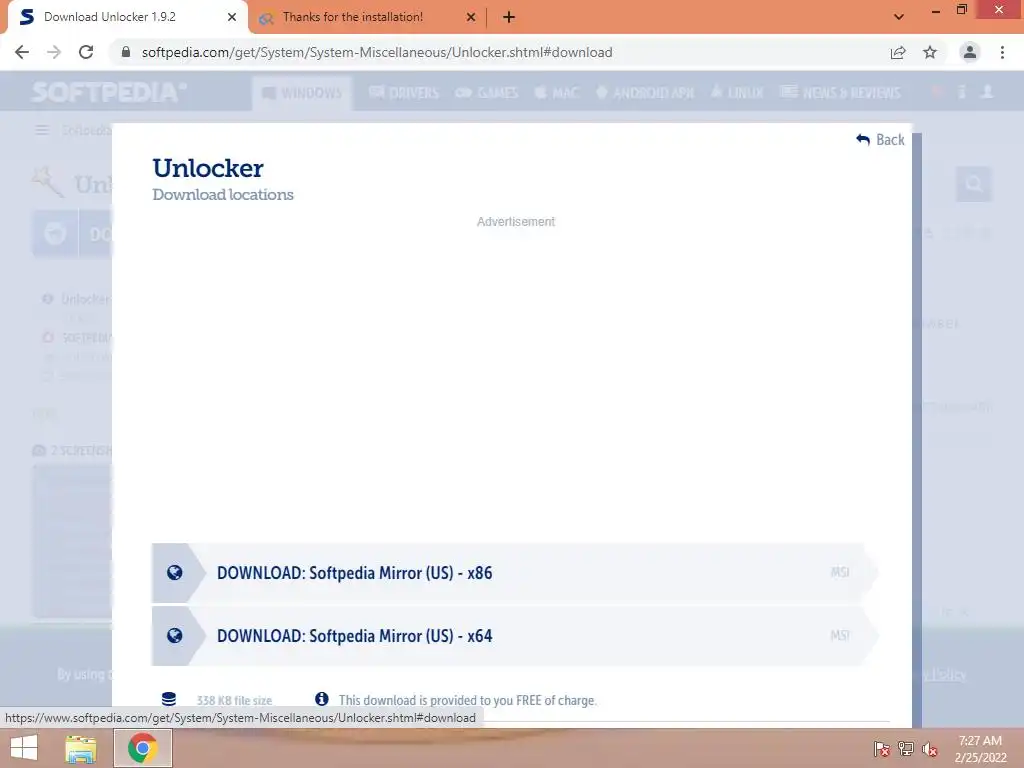This screenshot has height=768, width=1024.
Task: Click the '338 KB file size' text
Action: pyautogui.click(x=234, y=700)
